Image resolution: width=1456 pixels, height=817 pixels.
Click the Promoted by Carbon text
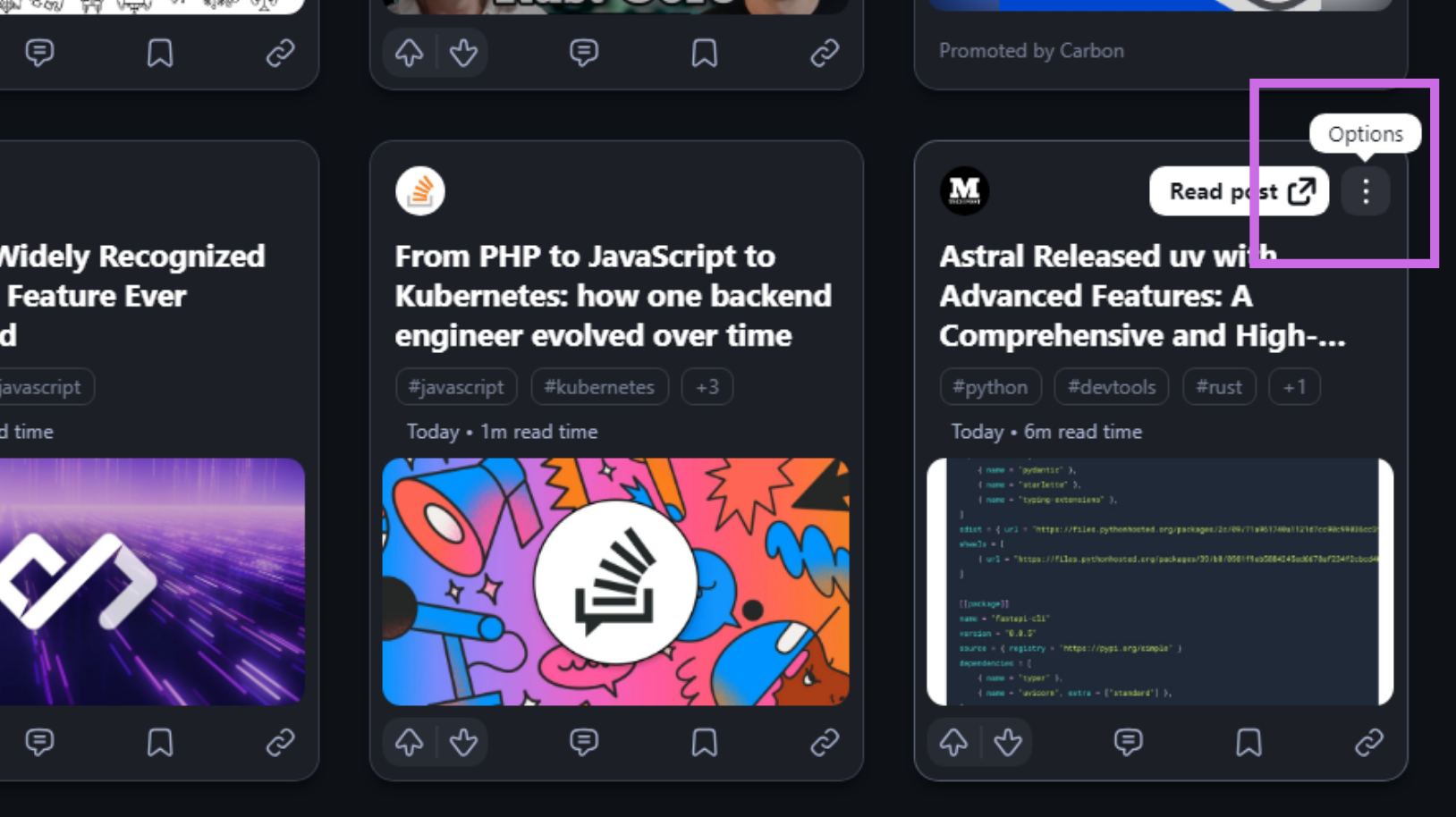[x=1031, y=51]
